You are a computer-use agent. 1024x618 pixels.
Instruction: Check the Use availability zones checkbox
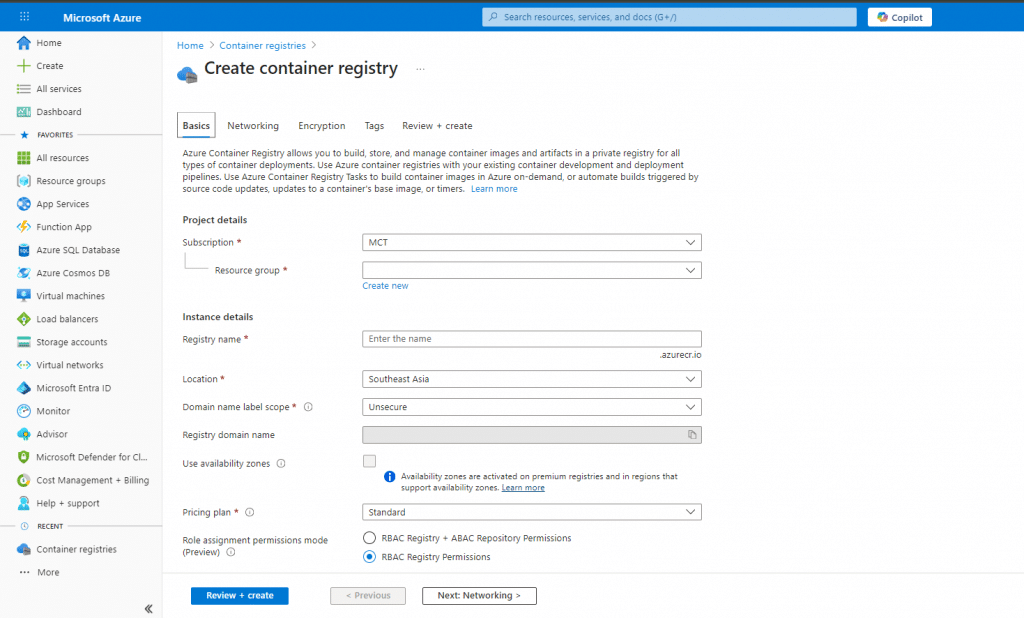coord(370,461)
